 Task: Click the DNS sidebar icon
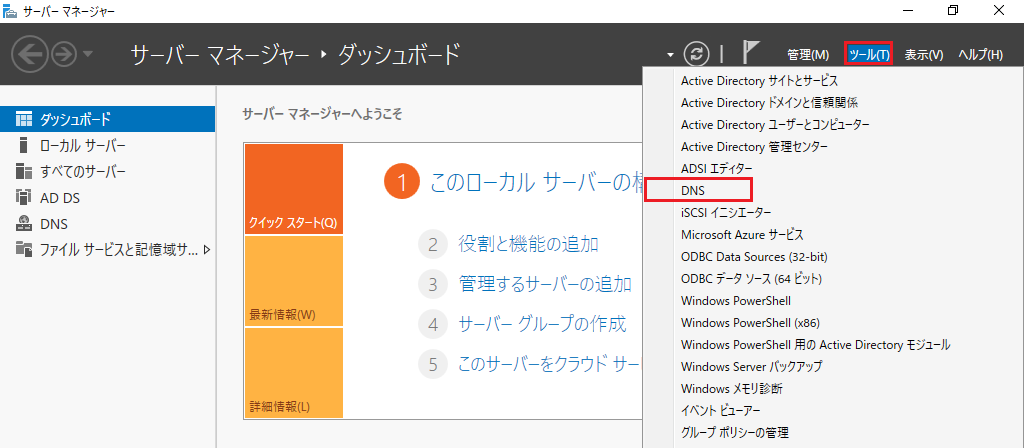24,223
